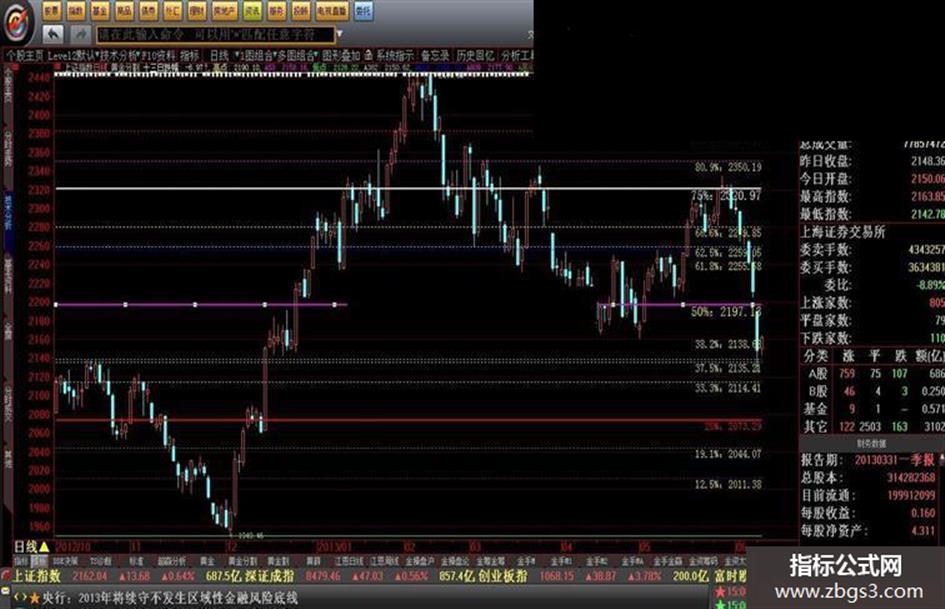Click the application logo icon
945x609 pixels.
[18, 22]
